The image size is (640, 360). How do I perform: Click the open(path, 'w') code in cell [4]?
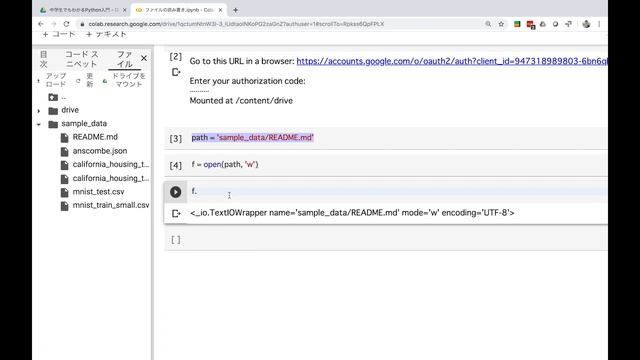[x=225, y=164]
